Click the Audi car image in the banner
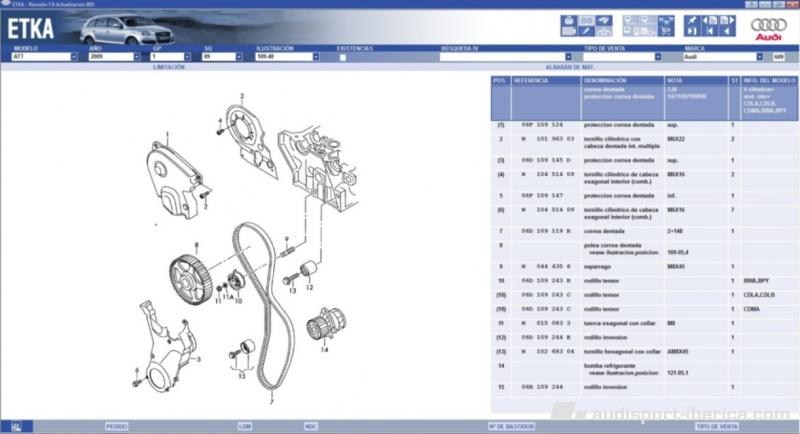Image resolution: width=800 pixels, height=434 pixels. click(127, 30)
